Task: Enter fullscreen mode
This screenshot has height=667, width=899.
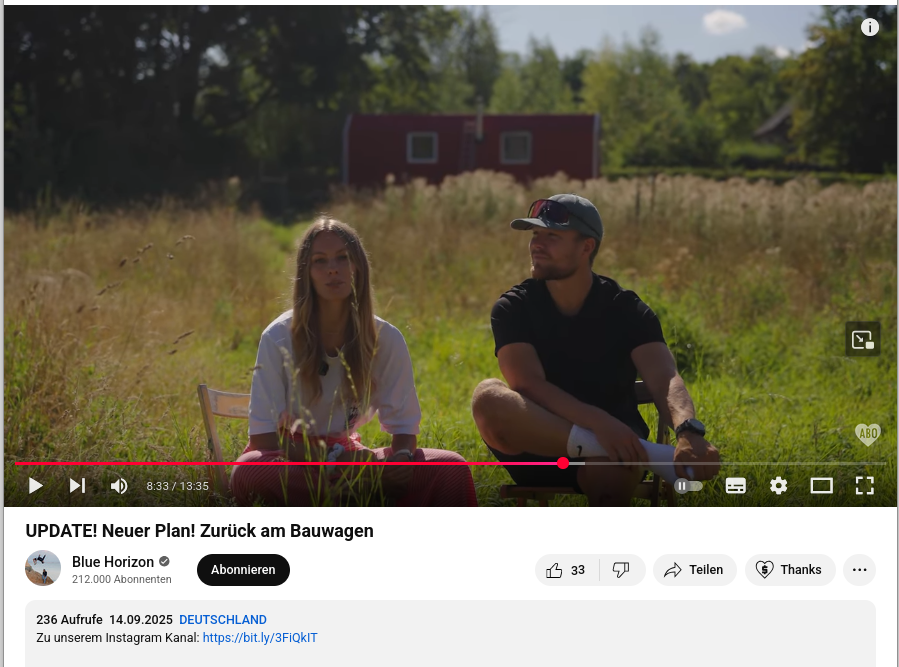Action: pos(865,486)
